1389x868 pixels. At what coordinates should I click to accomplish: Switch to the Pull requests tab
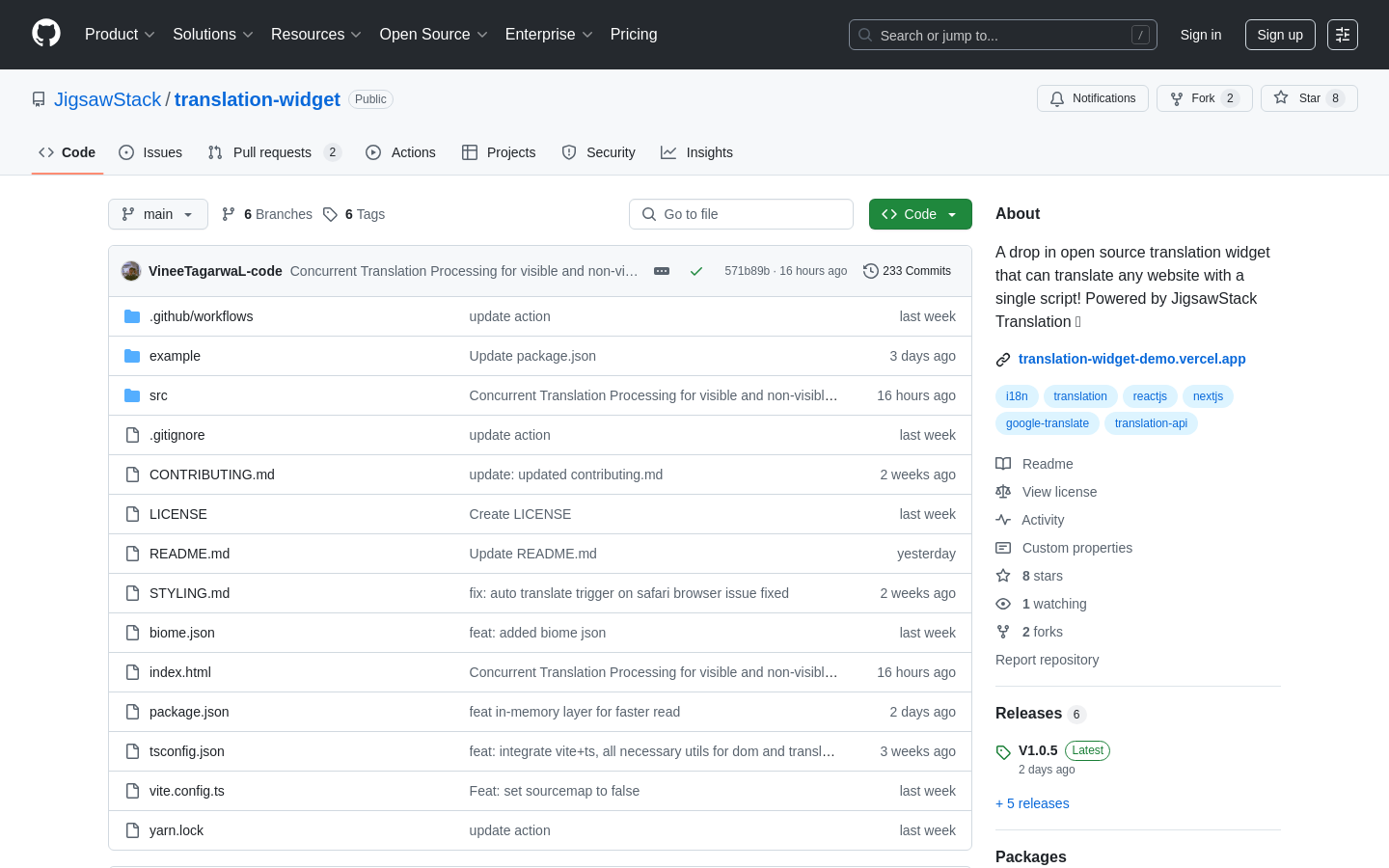(x=275, y=152)
